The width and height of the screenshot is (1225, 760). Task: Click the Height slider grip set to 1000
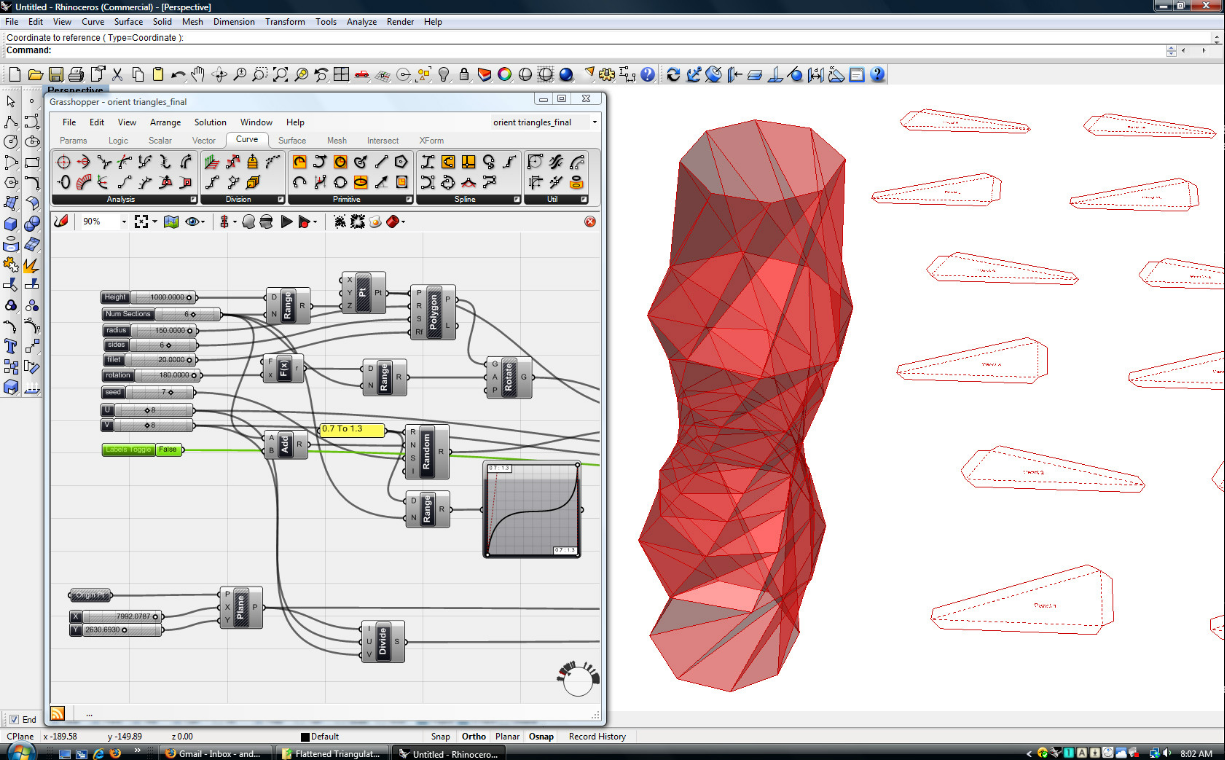click(x=190, y=296)
